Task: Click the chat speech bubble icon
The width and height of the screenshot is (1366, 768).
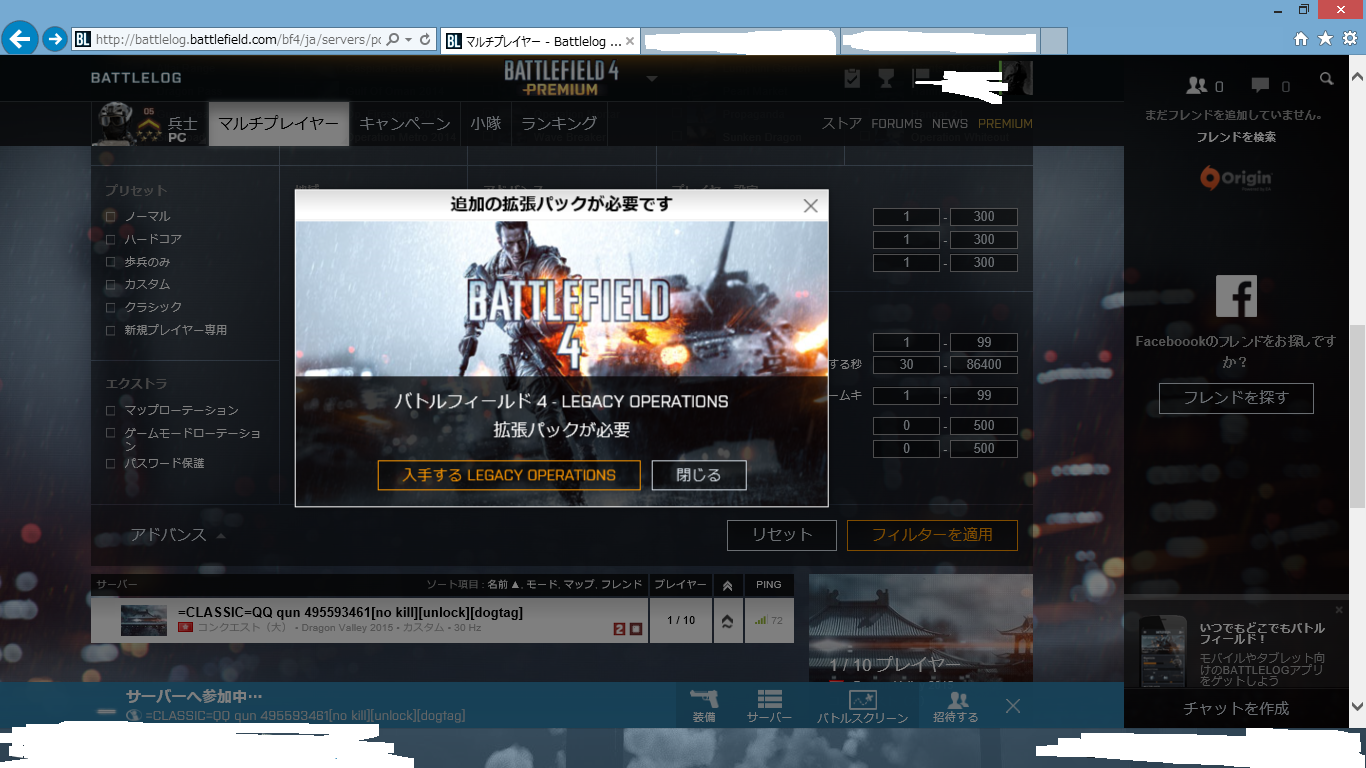Action: coord(1260,86)
